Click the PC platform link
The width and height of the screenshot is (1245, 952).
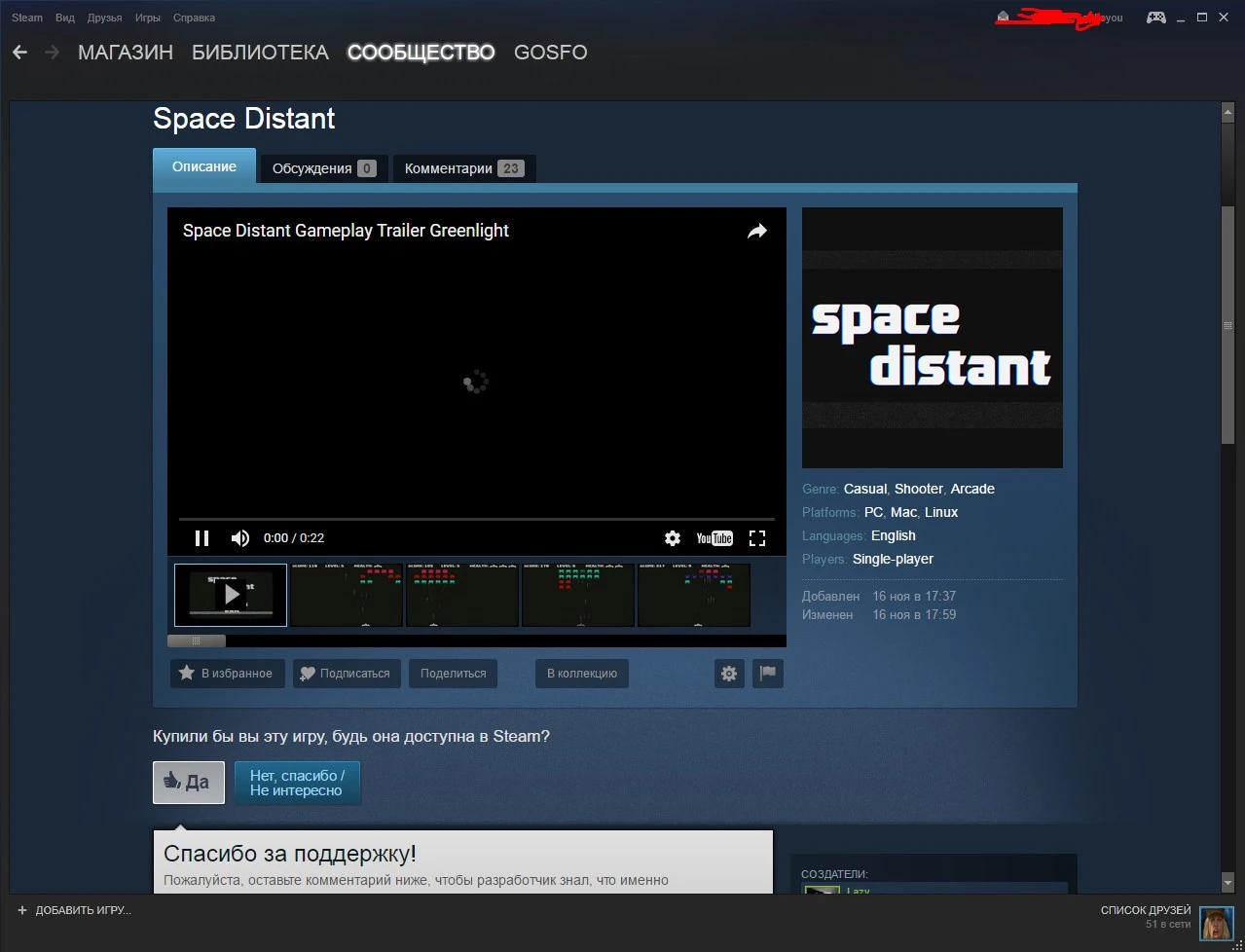[873, 512]
